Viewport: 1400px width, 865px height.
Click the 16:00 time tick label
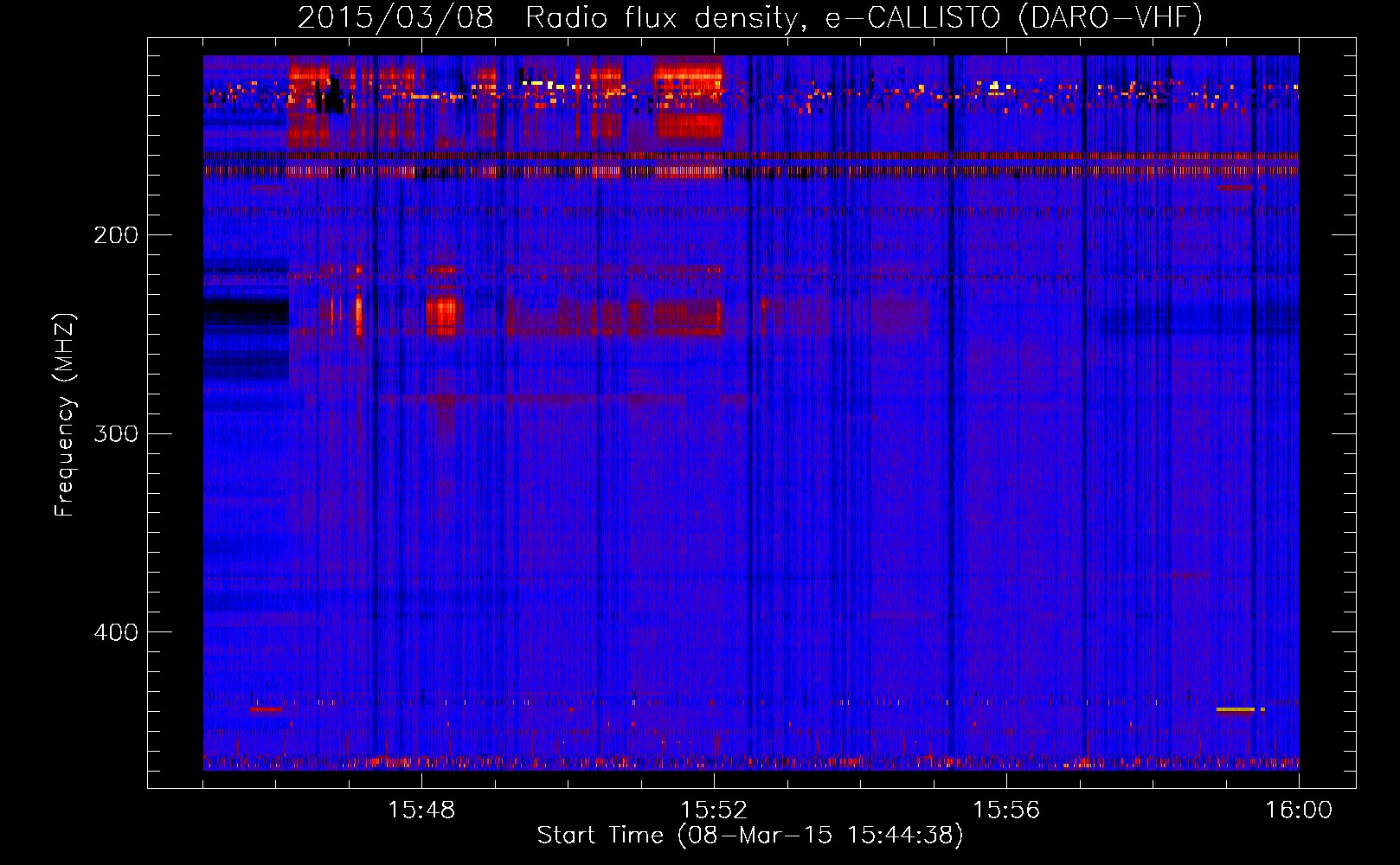point(1299,811)
